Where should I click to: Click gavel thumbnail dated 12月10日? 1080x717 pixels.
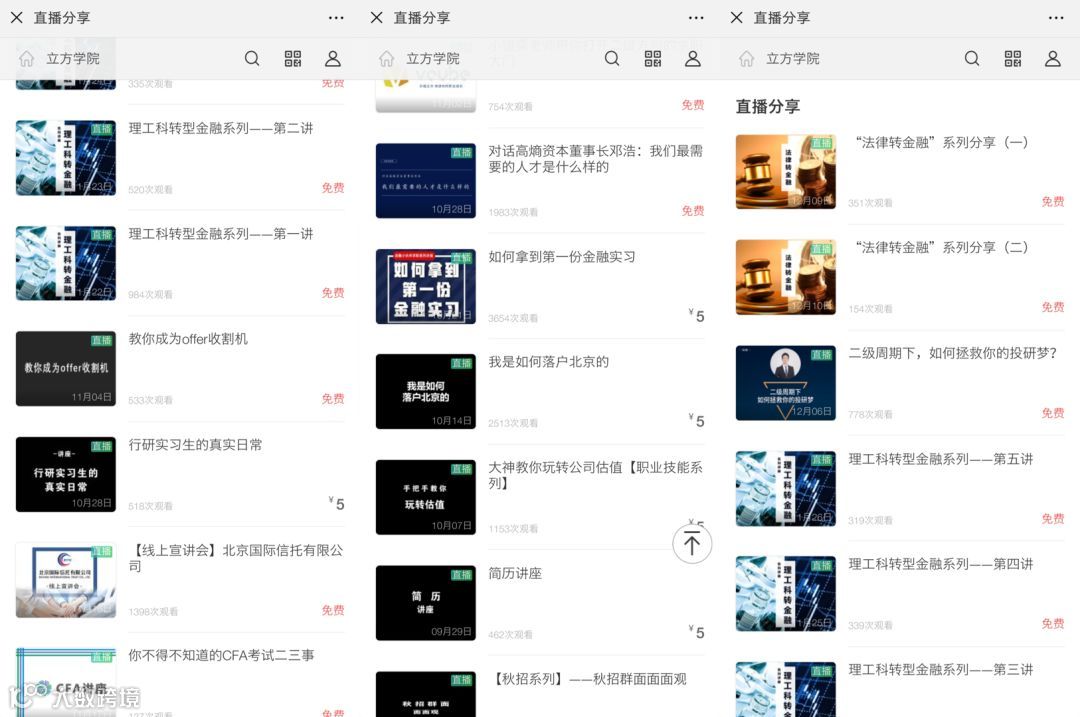point(786,277)
